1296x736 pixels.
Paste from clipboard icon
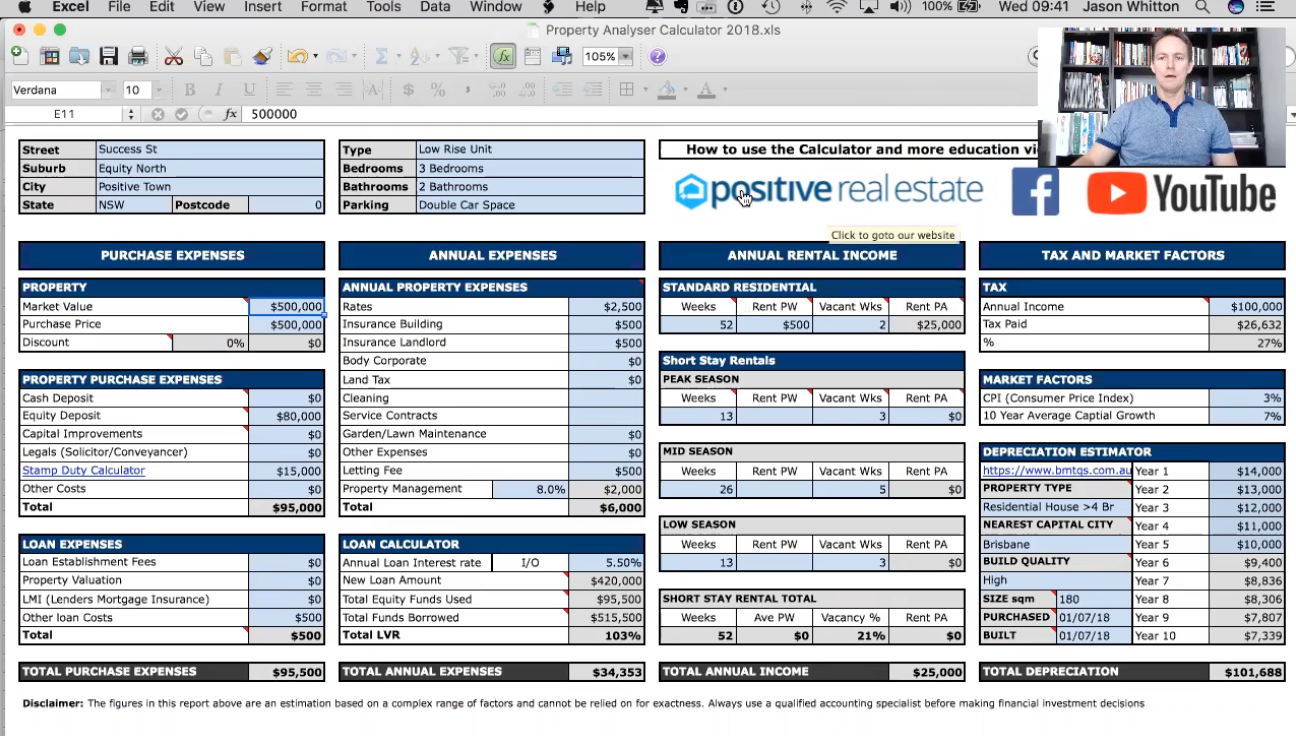click(233, 56)
